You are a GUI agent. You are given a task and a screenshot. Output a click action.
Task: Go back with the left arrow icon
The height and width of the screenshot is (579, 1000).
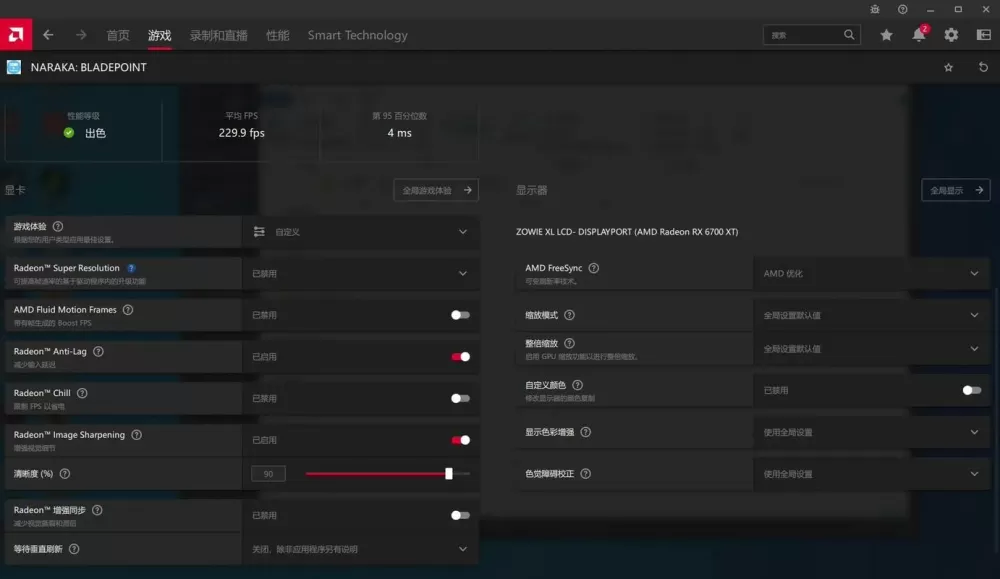[48, 35]
